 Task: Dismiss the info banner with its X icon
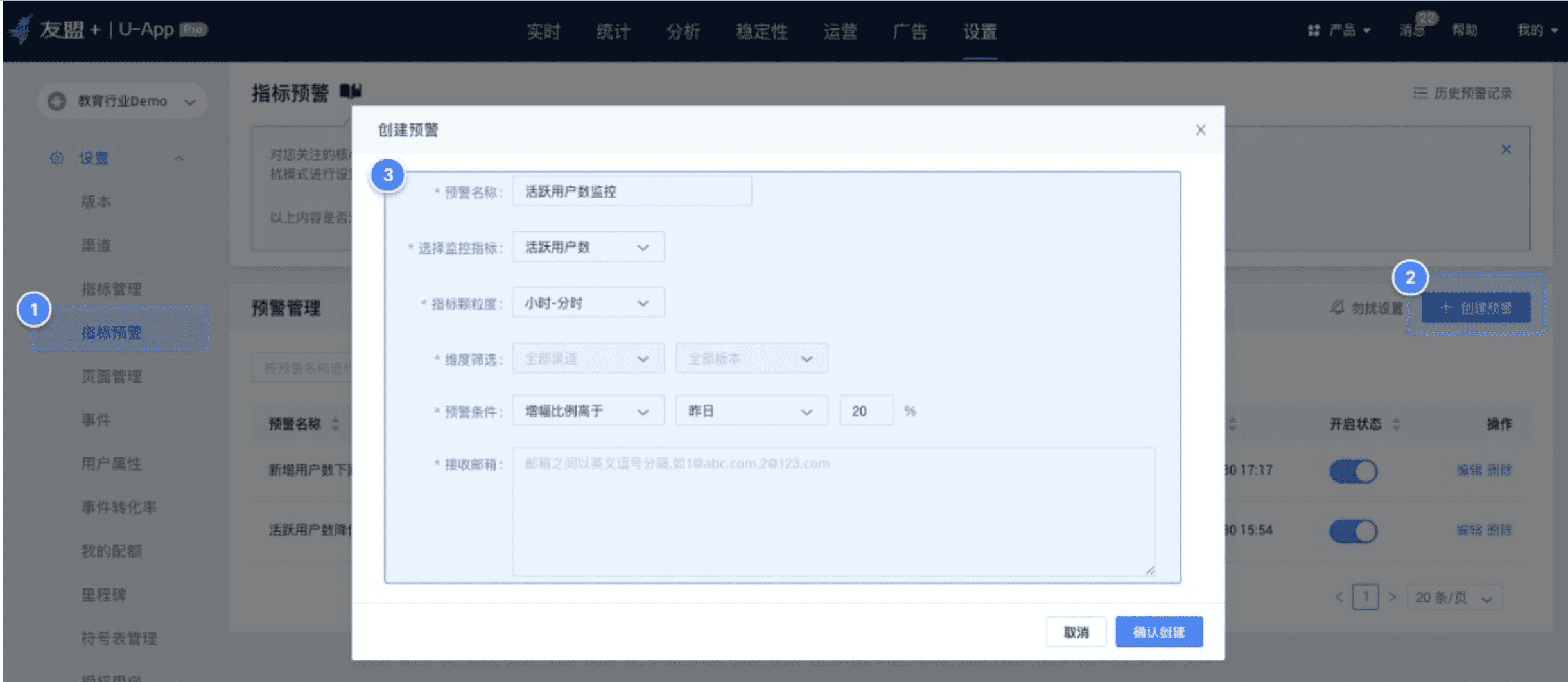1506,150
